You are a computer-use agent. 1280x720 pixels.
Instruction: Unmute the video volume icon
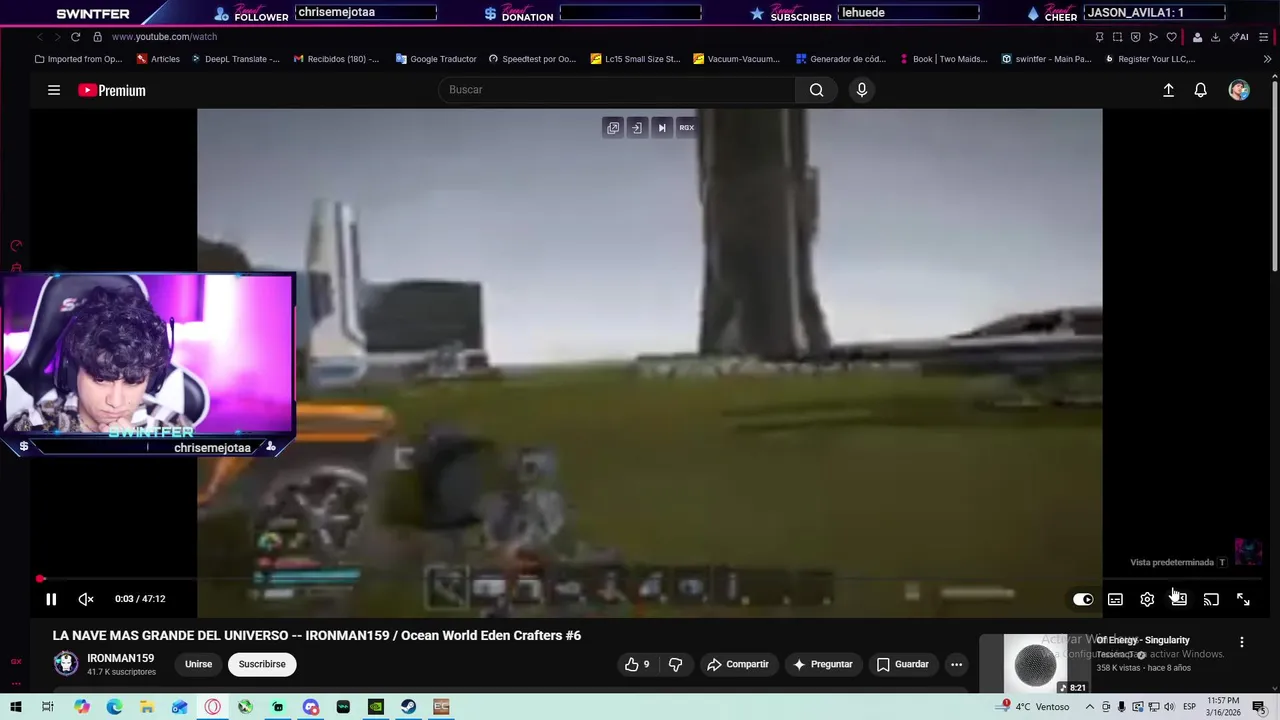tap(86, 599)
